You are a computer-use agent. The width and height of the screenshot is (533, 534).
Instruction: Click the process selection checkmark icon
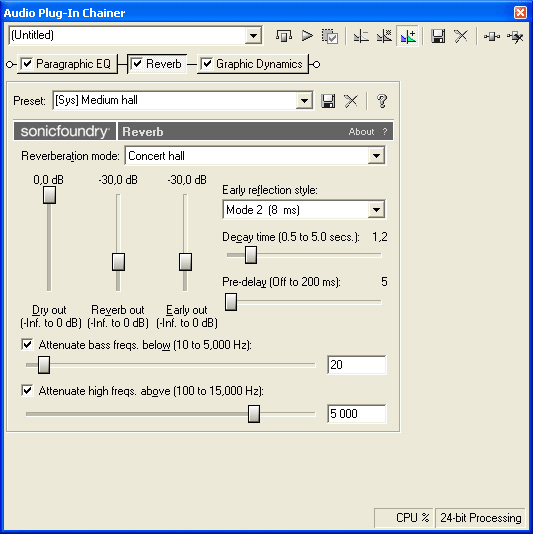click(x=330, y=36)
